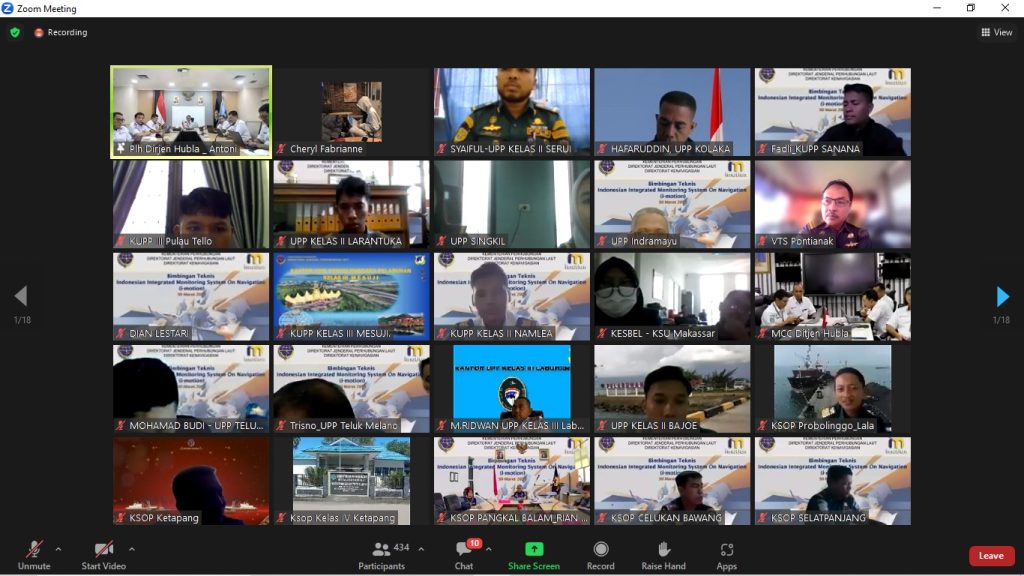Start recording with Record icon

click(x=600, y=555)
